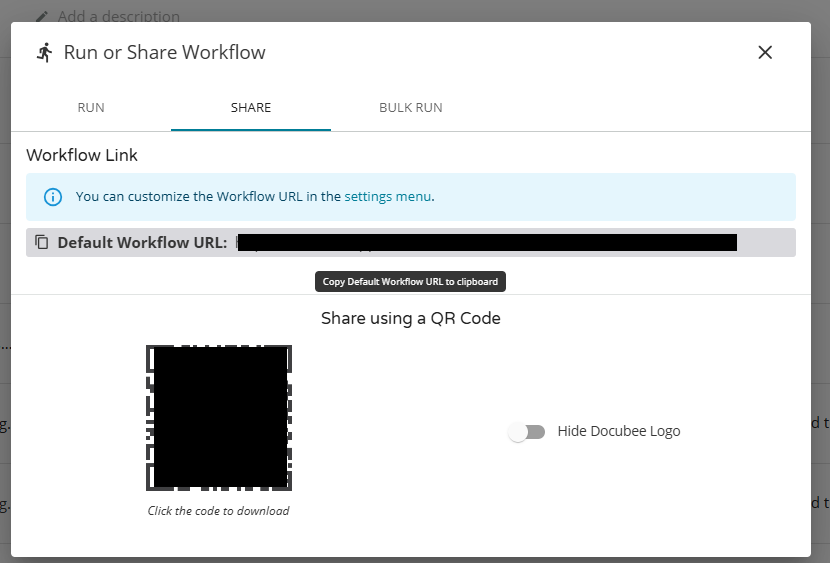This screenshot has width=830, height=563.
Task: Close the Run or Share Workflow dialog
Action: click(765, 52)
